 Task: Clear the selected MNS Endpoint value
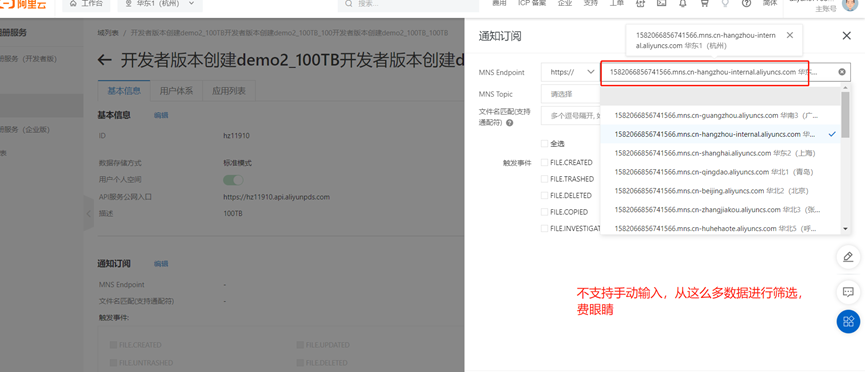(x=842, y=72)
